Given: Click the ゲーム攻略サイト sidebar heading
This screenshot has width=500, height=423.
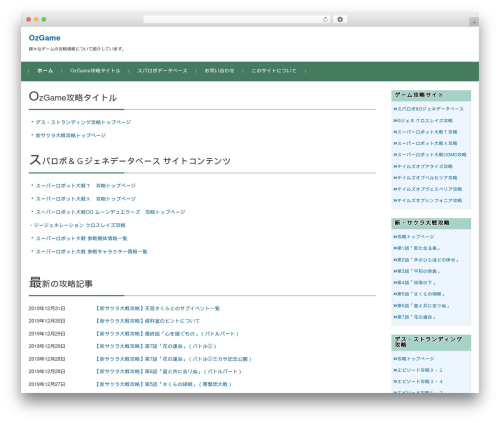Looking at the screenshot, I should [x=419, y=95].
